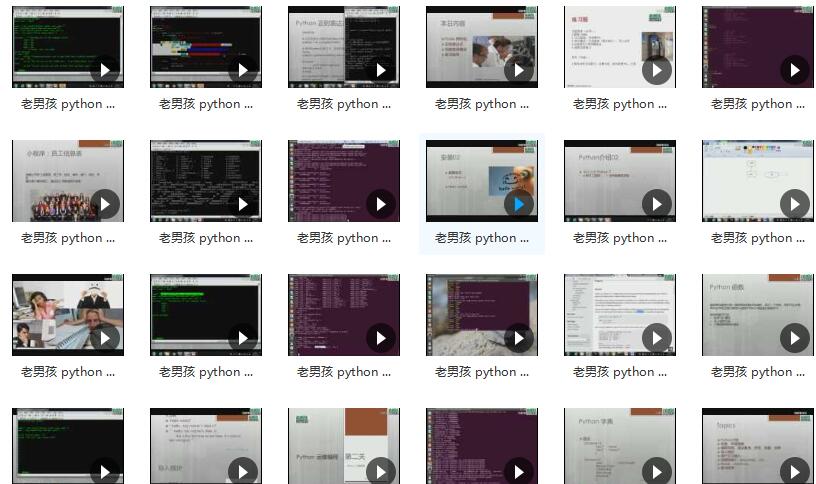Click the blue play button on 安装02 video
This screenshot has width=816, height=484.
[519, 204]
